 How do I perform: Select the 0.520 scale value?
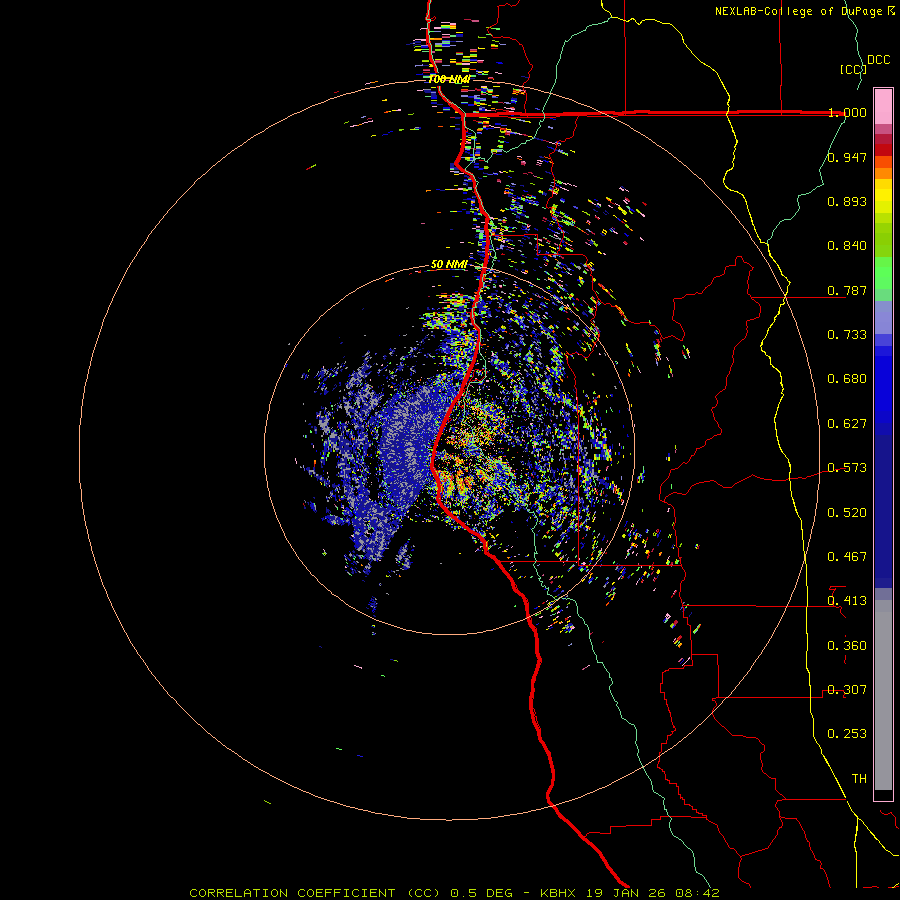(x=847, y=513)
